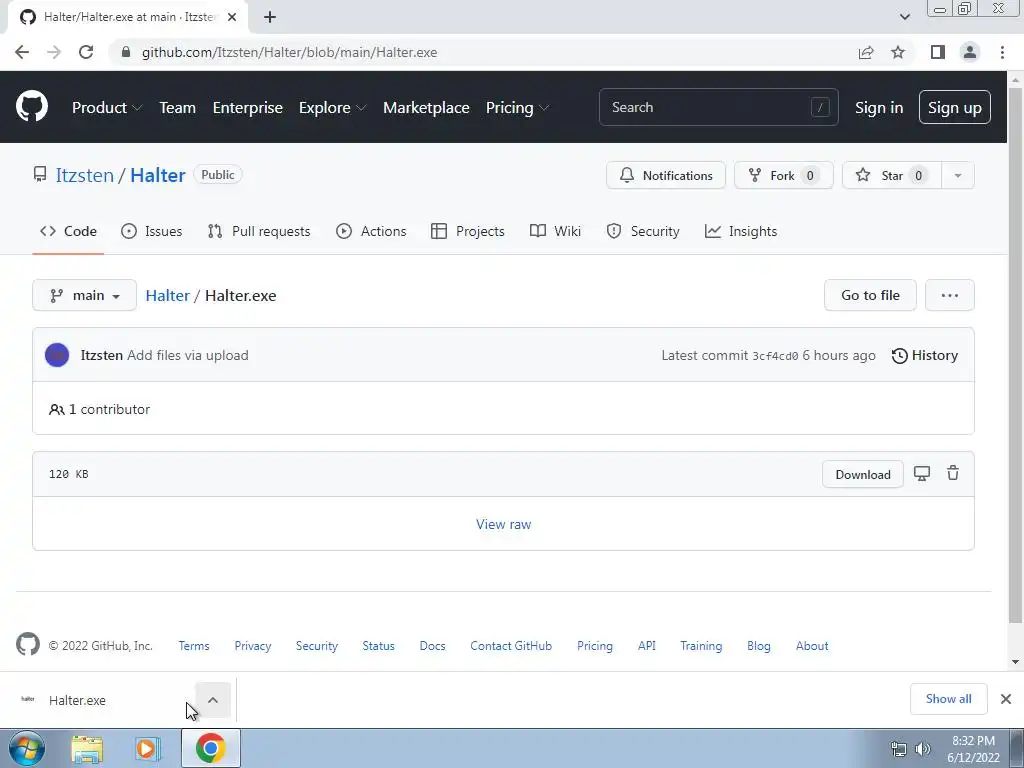Open a new browser tab
Image resolution: width=1024 pixels, height=768 pixels.
click(x=270, y=17)
